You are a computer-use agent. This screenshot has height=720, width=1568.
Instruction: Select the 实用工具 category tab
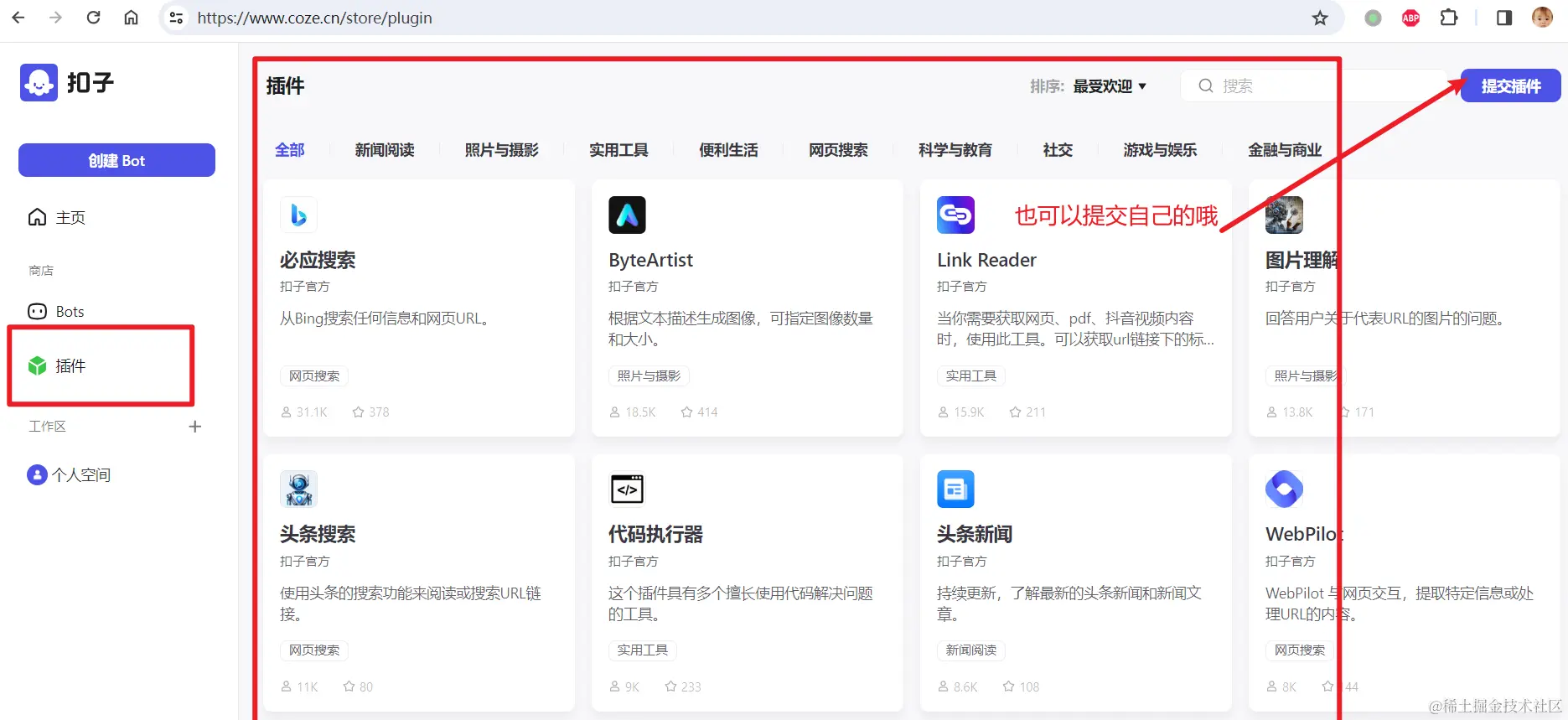coord(618,150)
